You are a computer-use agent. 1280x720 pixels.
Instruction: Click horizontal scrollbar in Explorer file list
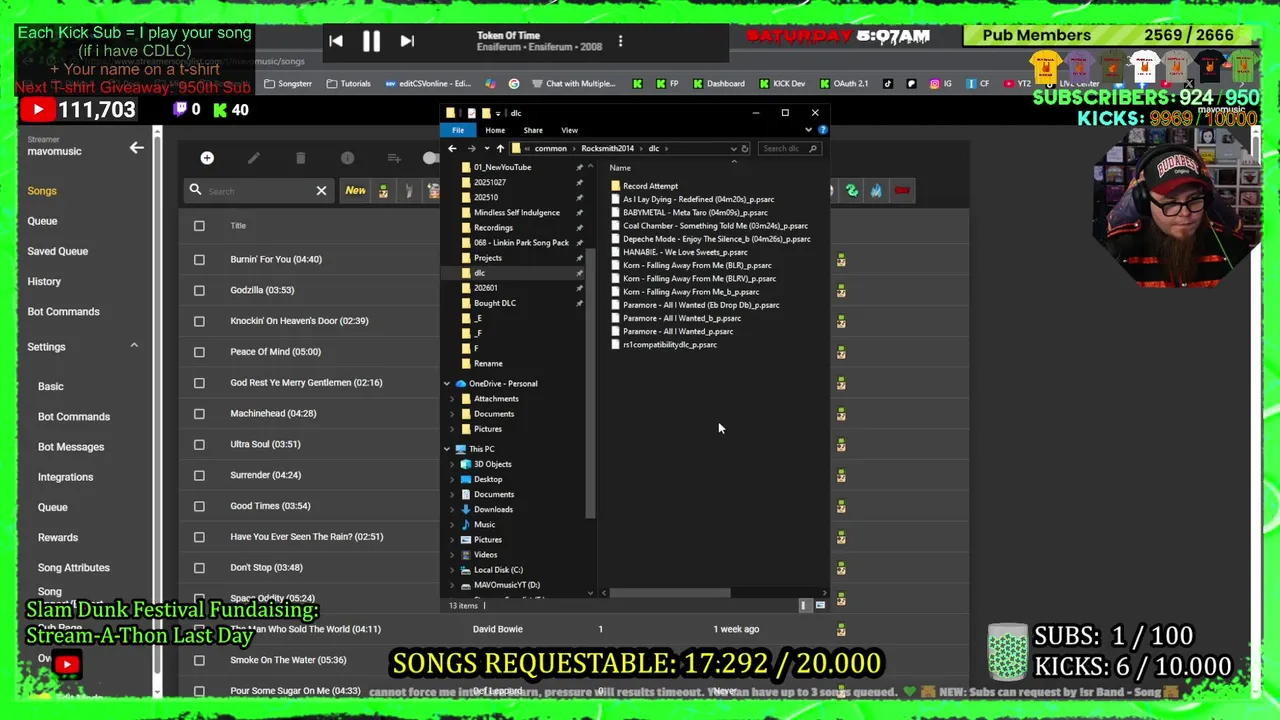(x=670, y=593)
